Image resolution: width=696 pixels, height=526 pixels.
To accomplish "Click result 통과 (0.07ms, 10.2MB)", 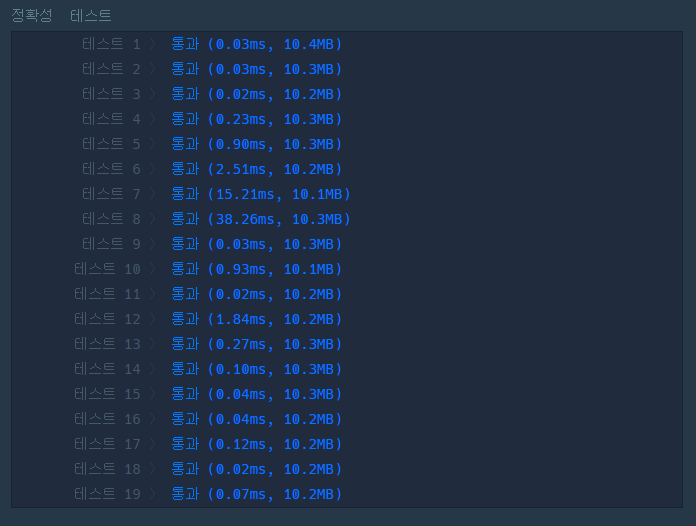I will [x=257, y=494].
